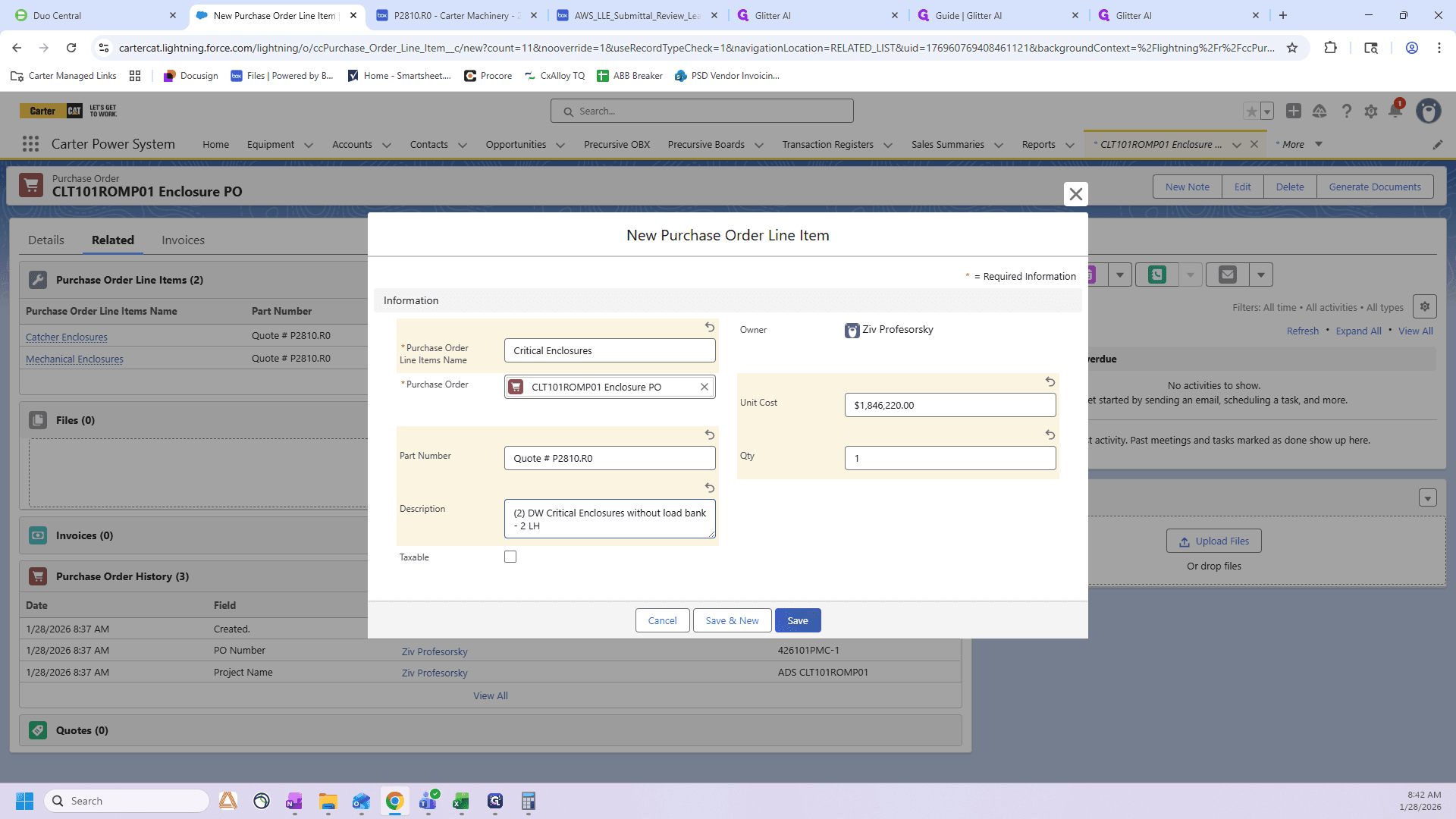
Task: Click the Cancel button
Action: point(662,620)
